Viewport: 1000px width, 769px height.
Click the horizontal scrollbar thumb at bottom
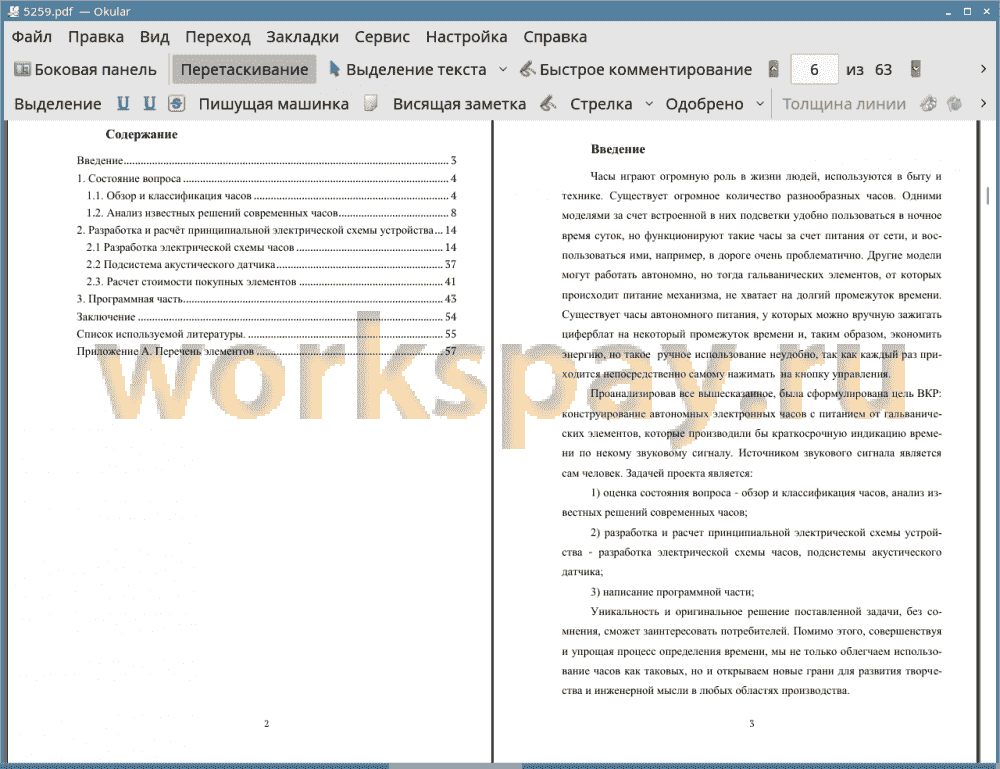455,766
